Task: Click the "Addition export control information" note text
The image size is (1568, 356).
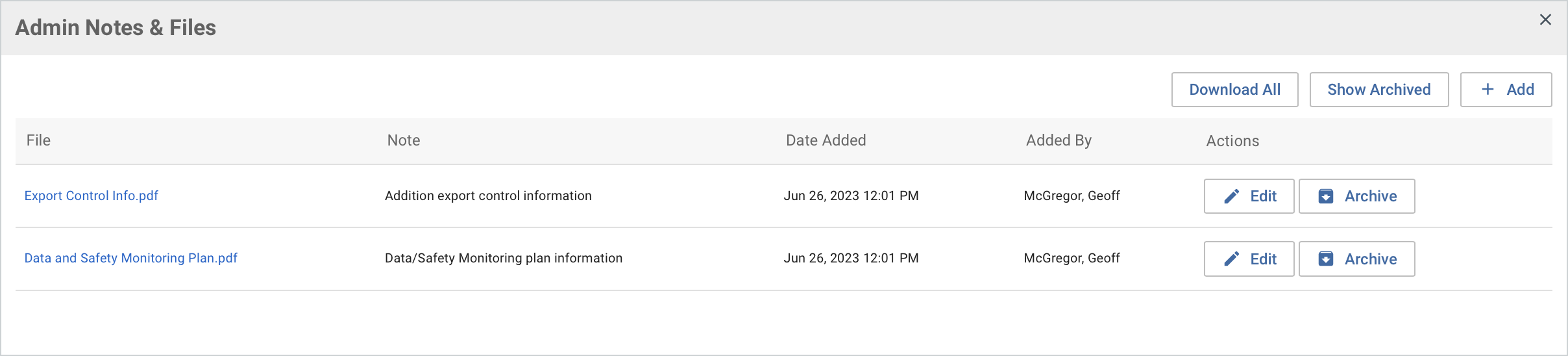Action: [488, 196]
